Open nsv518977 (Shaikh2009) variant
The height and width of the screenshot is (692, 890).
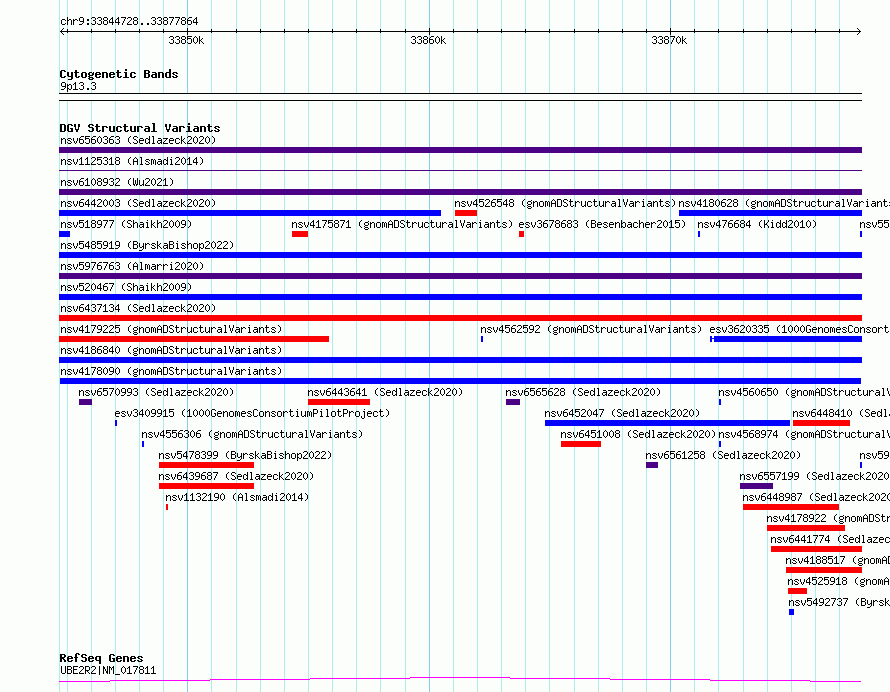click(x=126, y=224)
